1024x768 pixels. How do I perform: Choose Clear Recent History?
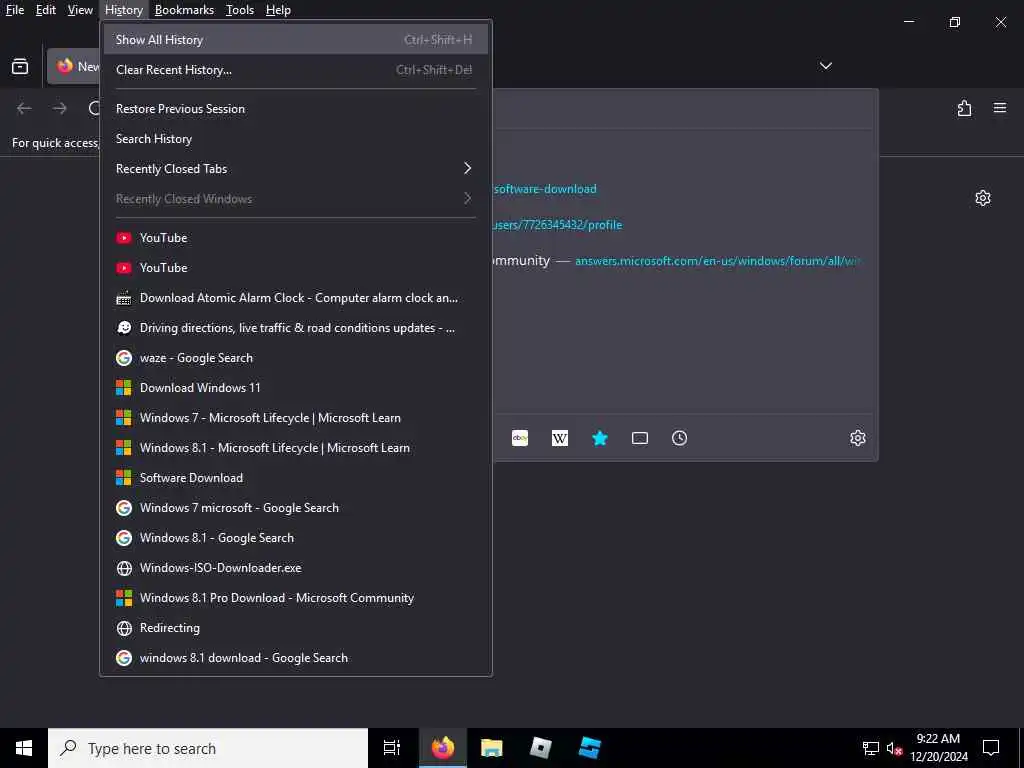pos(295,70)
